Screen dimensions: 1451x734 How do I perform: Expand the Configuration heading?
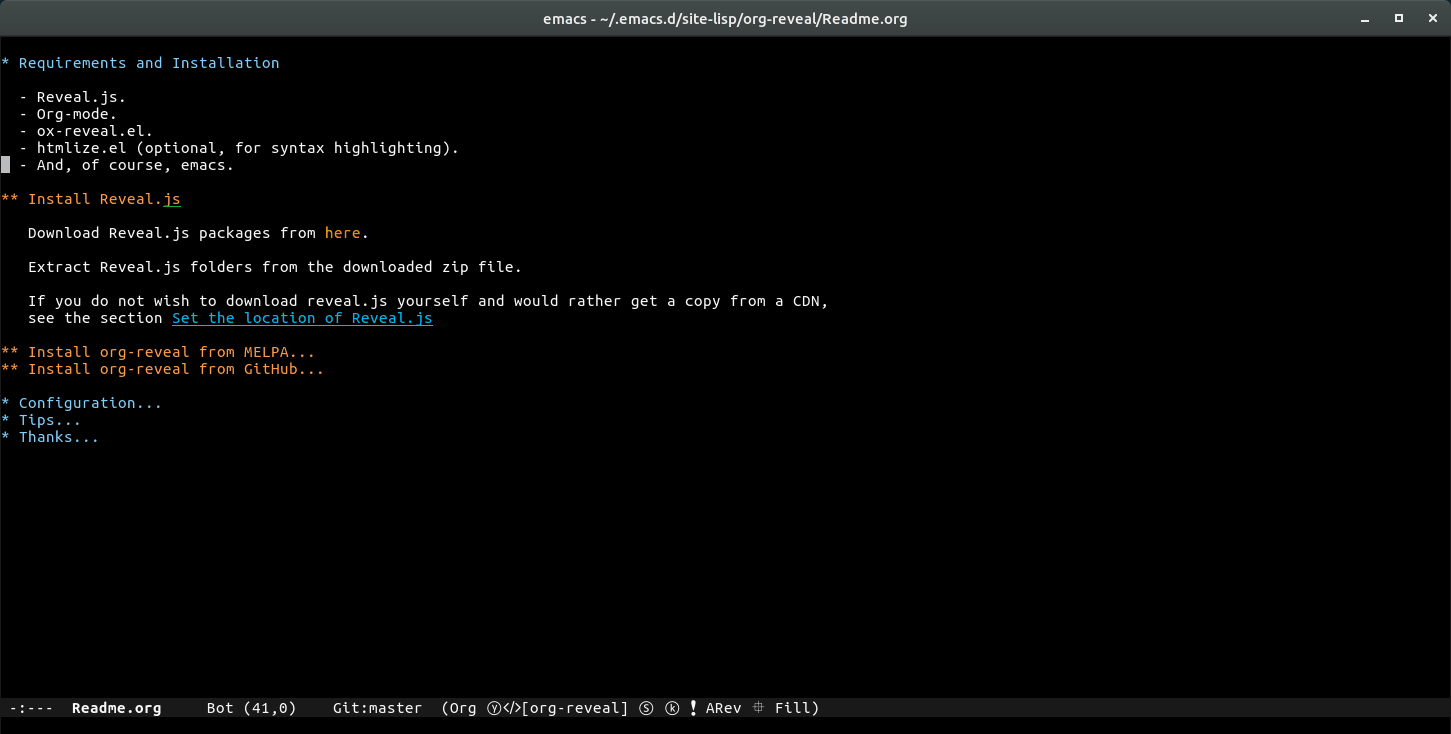(81, 403)
